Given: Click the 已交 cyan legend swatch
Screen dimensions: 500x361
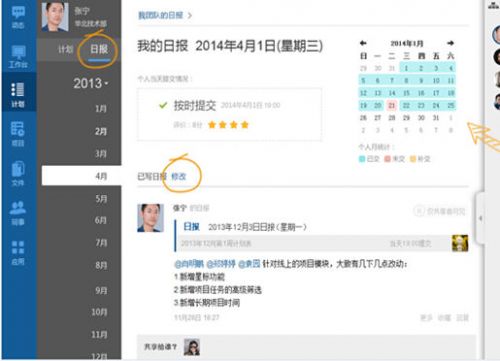Looking at the screenshot, I should pos(362,159).
